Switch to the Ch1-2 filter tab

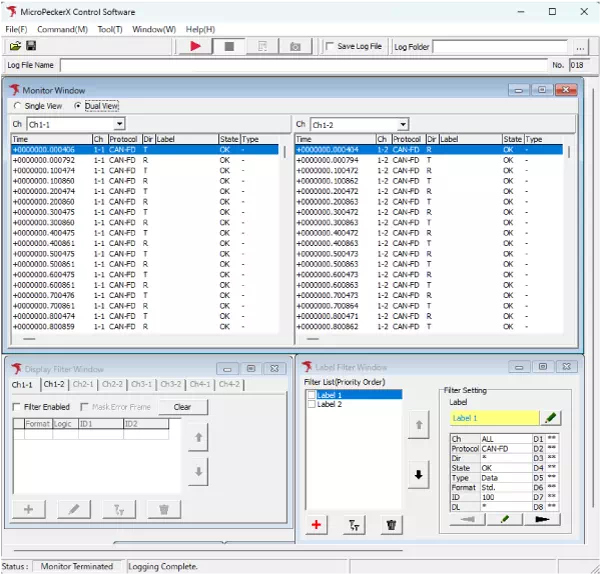pos(54,384)
